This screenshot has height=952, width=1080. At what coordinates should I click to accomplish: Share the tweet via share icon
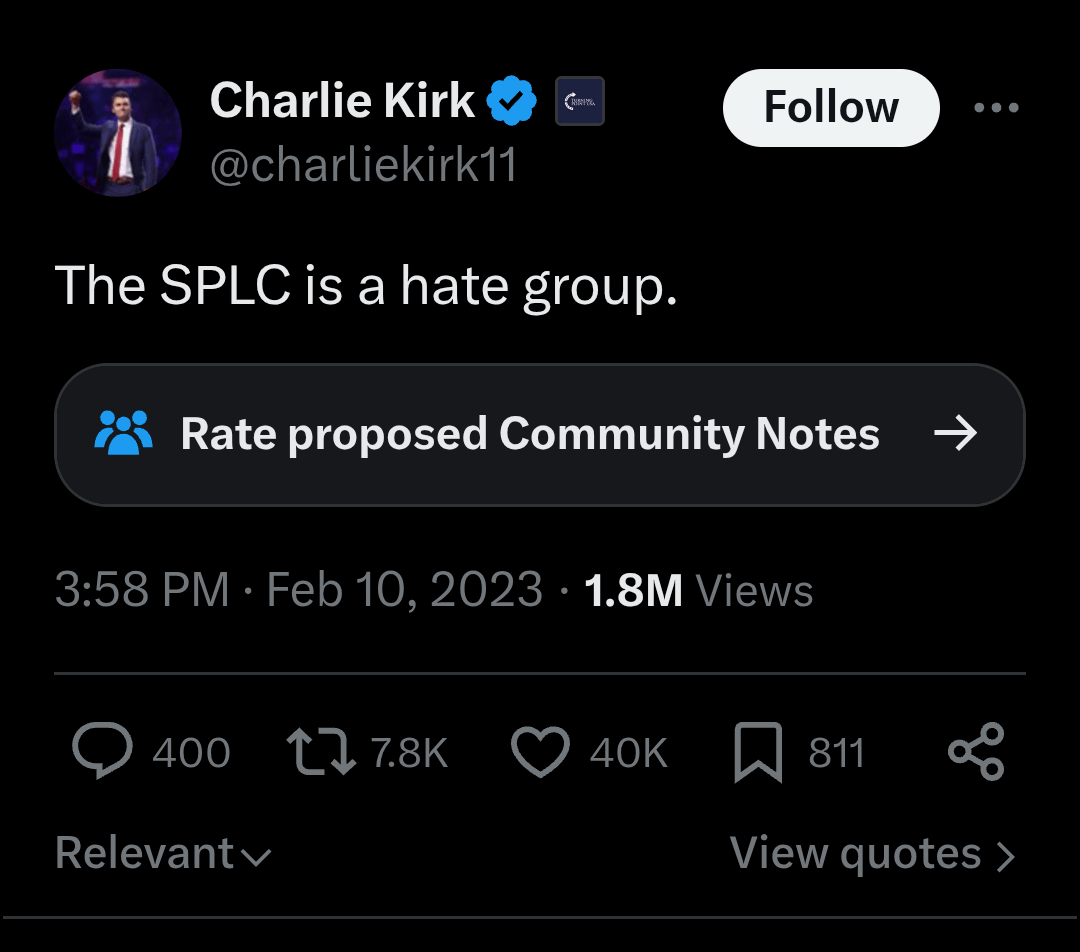click(975, 752)
